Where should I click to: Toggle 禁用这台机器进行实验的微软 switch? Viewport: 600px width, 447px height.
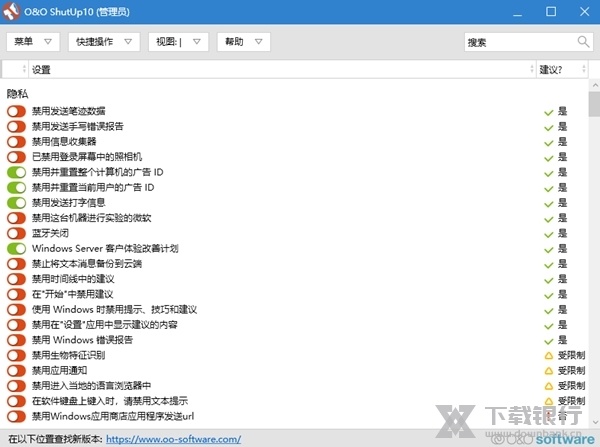(x=16, y=218)
